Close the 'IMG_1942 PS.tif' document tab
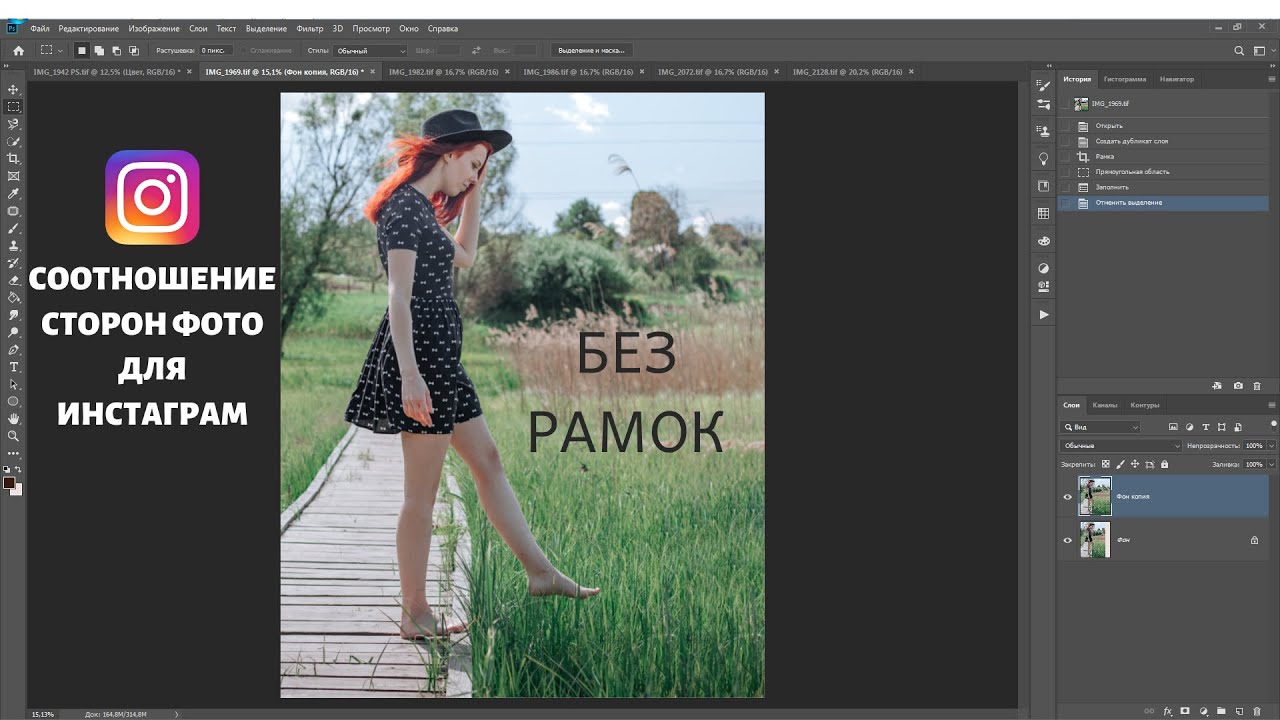 click(x=189, y=72)
